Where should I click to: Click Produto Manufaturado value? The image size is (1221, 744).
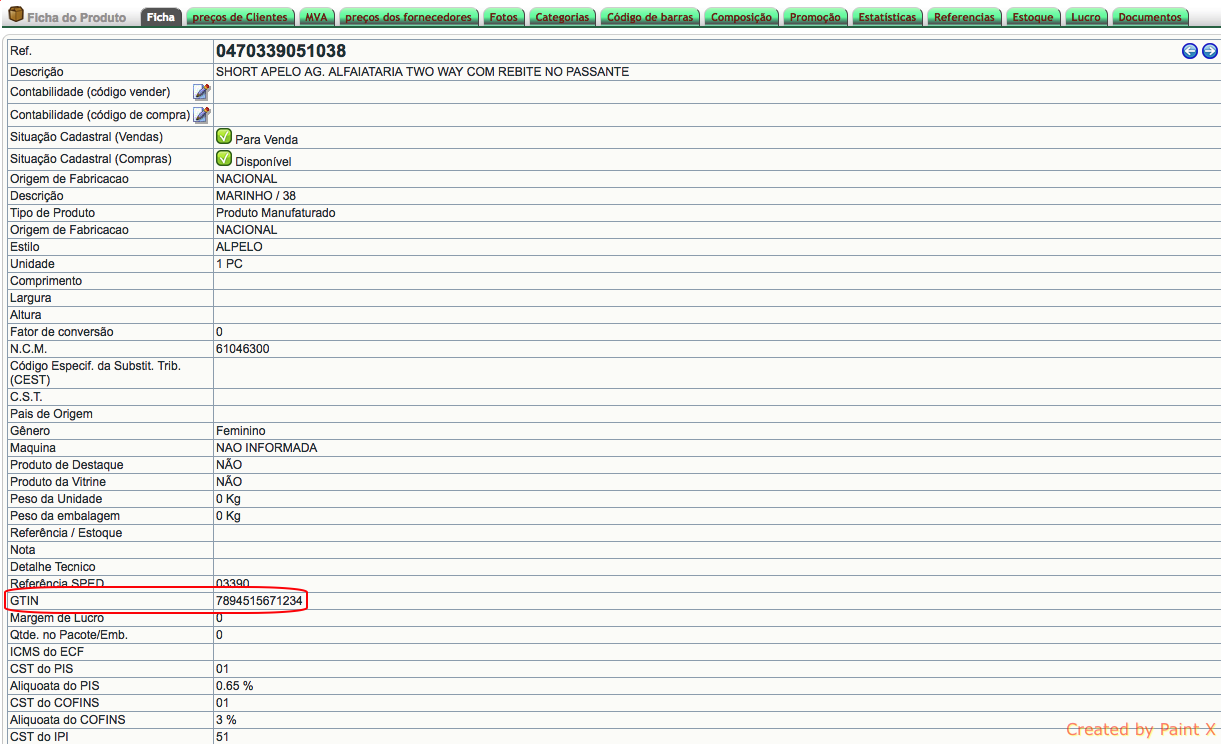coord(276,213)
